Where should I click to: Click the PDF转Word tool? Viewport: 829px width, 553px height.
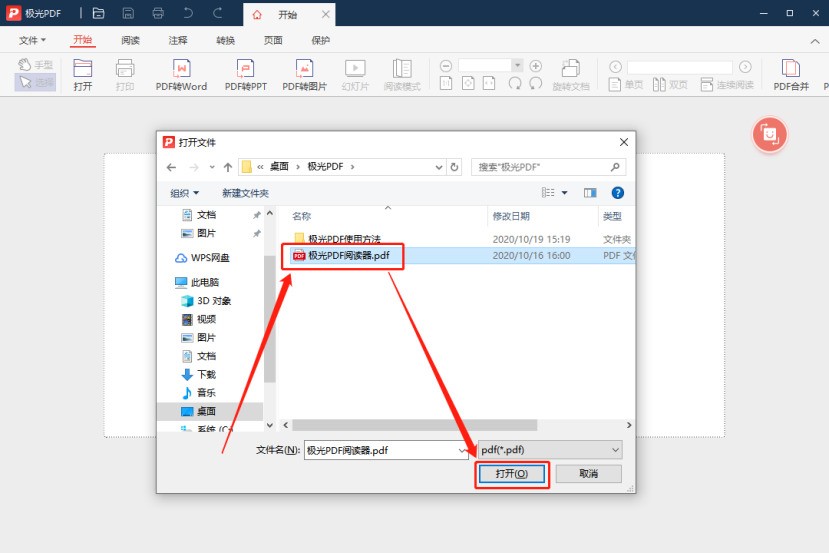(x=181, y=75)
